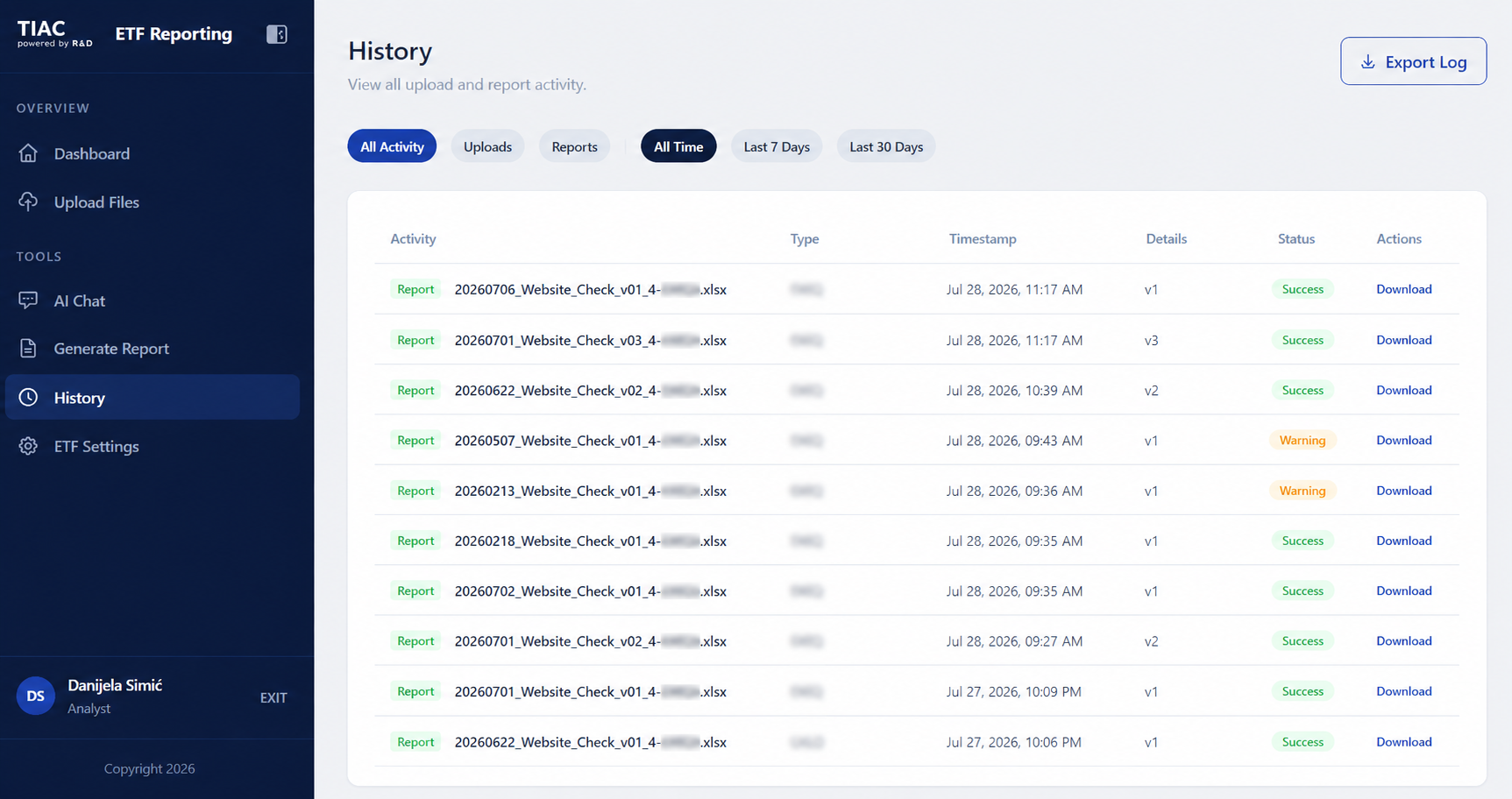Click the Generate Report document icon
The height and width of the screenshot is (799, 1512).
[28, 348]
